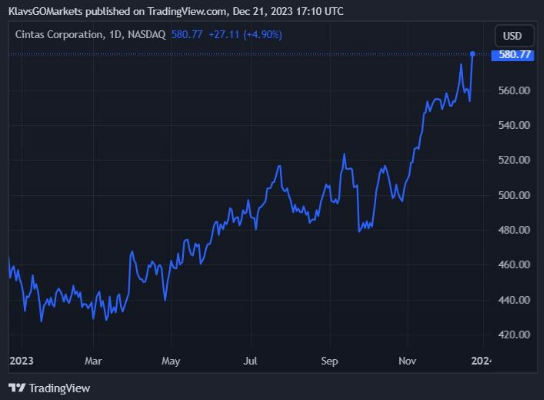Click the 460.00 price axis label
This screenshot has width=544, height=400.
pyautogui.click(x=514, y=265)
